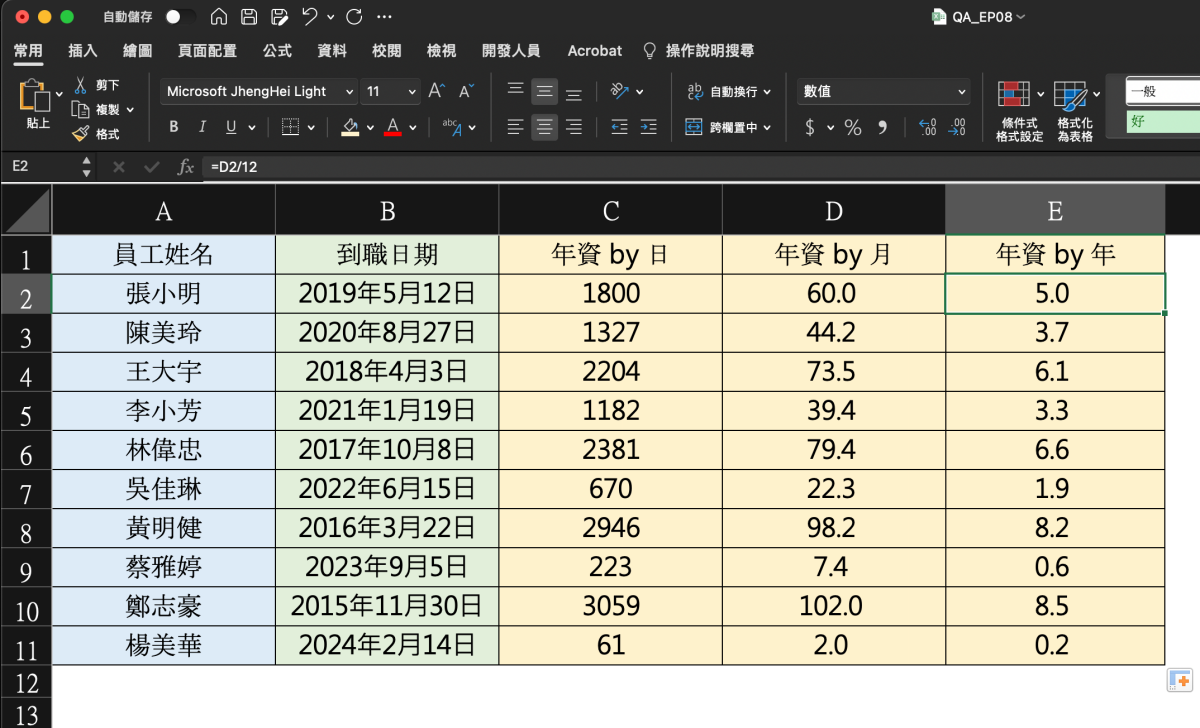The height and width of the screenshot is (728, 1200).
Task: Toggle the AutoSave (自動儲存) switch
Action: 180,17
